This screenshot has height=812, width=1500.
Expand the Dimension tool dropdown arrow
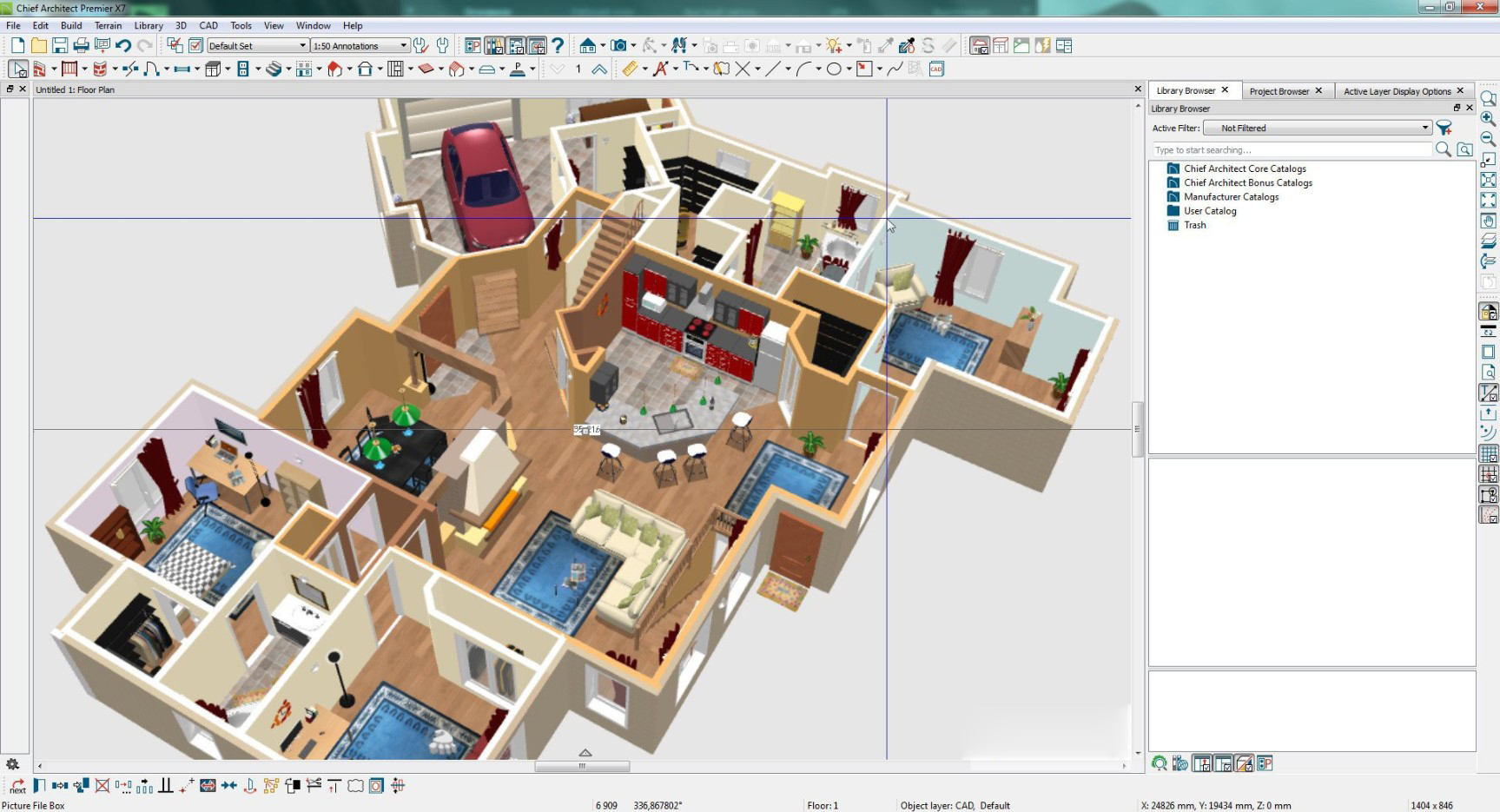(x=644, y=69)
